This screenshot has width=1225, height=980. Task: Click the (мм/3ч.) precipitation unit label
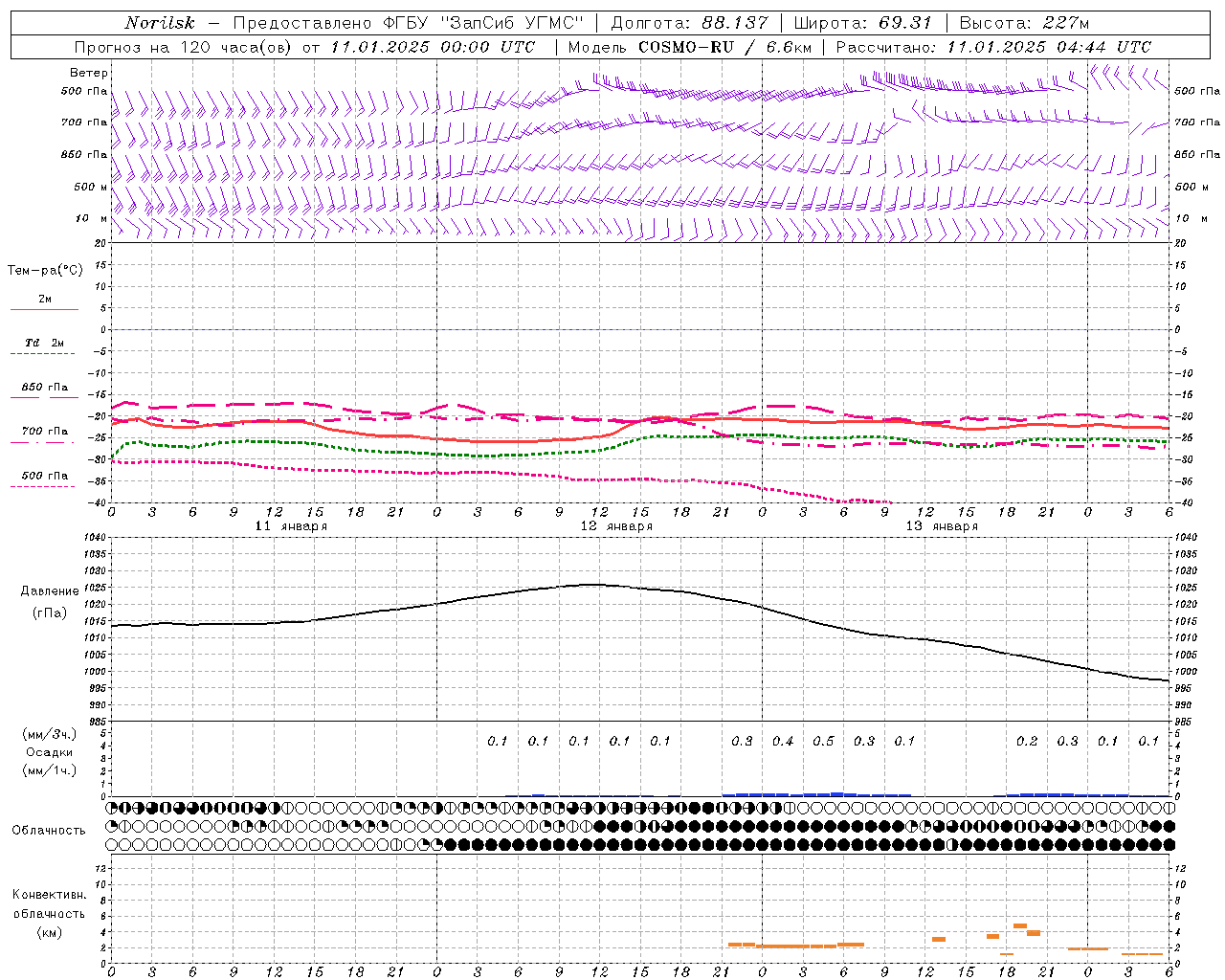point(49,734)
